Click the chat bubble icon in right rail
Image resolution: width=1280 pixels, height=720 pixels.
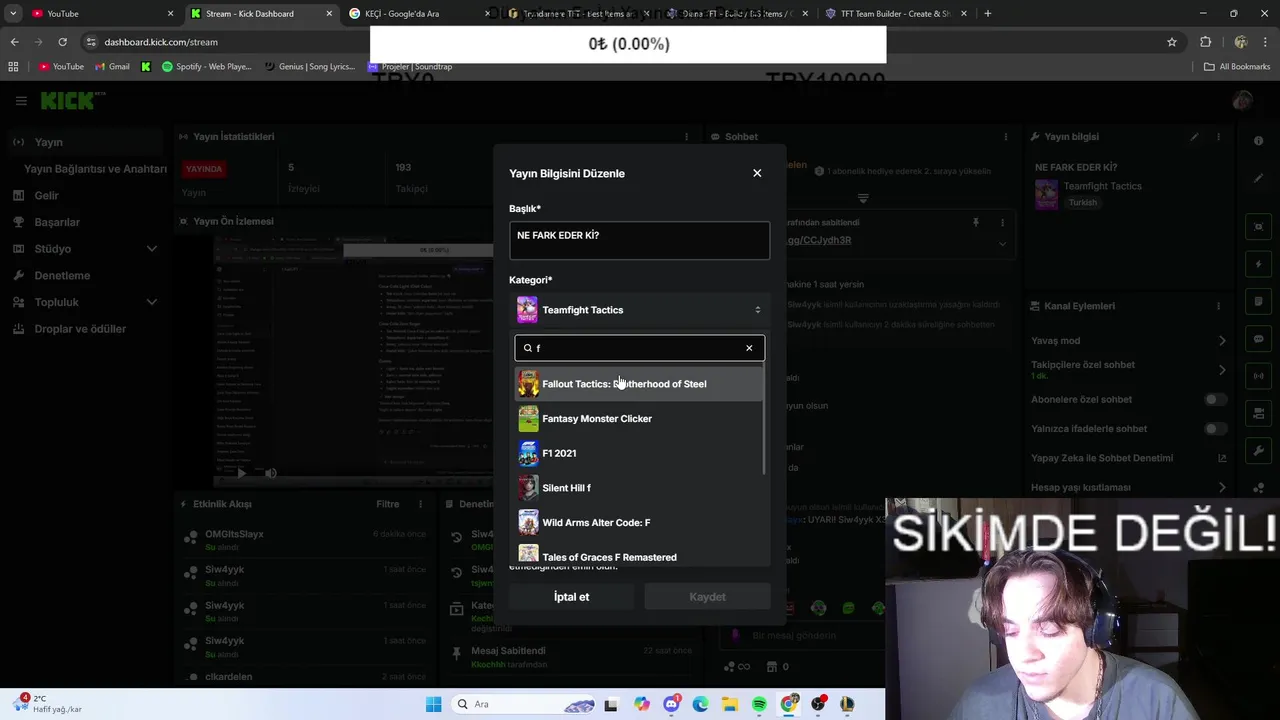pos(1259,340)
